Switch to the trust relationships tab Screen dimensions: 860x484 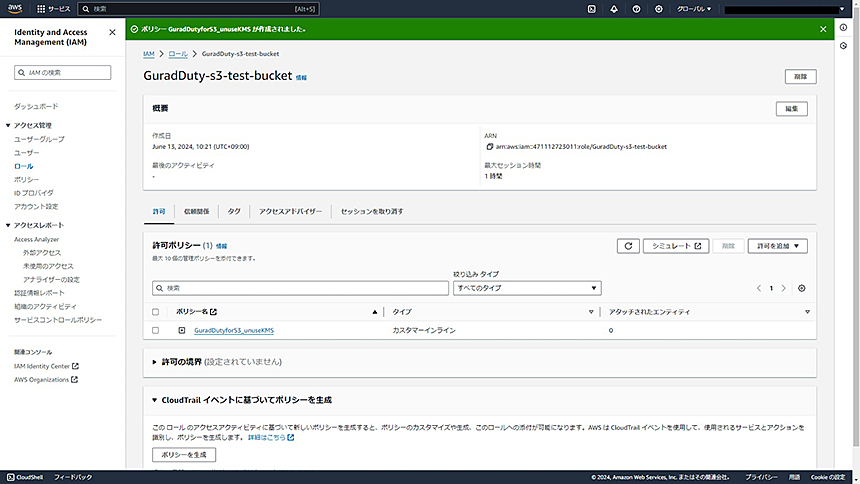(x=196, y=211)
